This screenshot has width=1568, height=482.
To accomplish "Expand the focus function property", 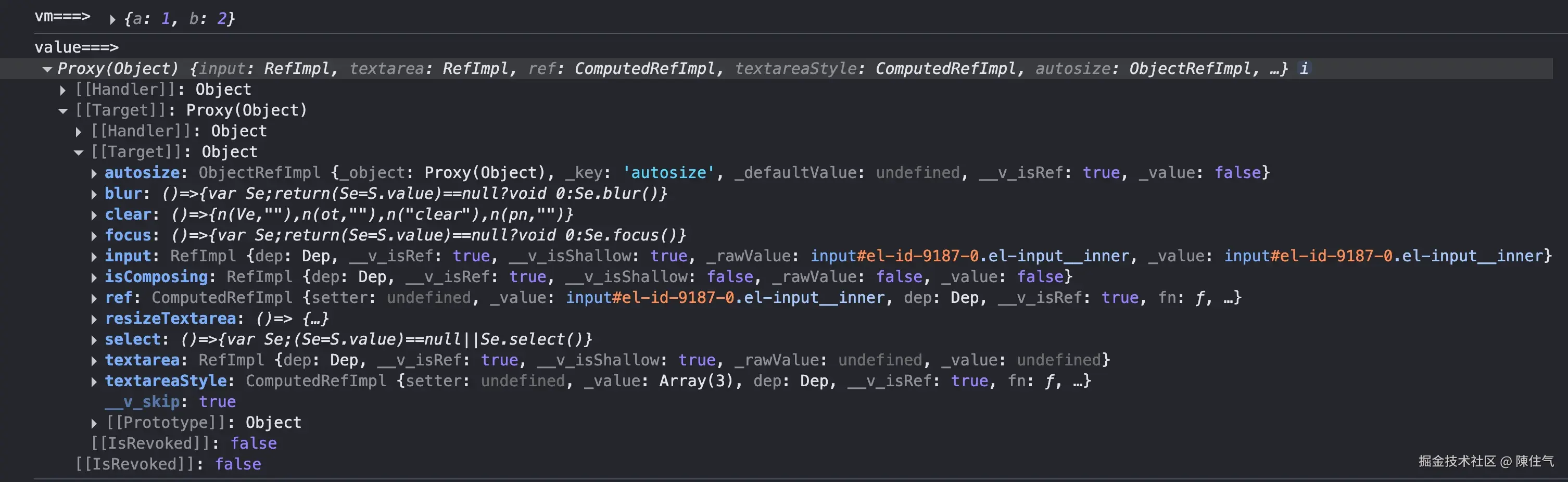I will (x=94, y=235).
